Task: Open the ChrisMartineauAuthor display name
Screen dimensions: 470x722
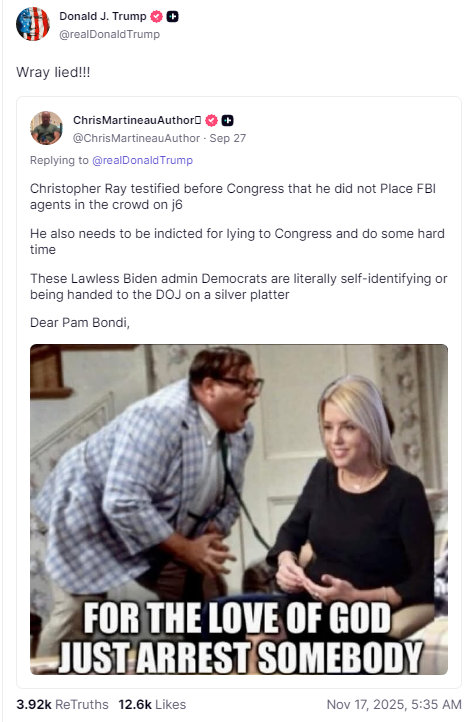Action: coord(137,120)
